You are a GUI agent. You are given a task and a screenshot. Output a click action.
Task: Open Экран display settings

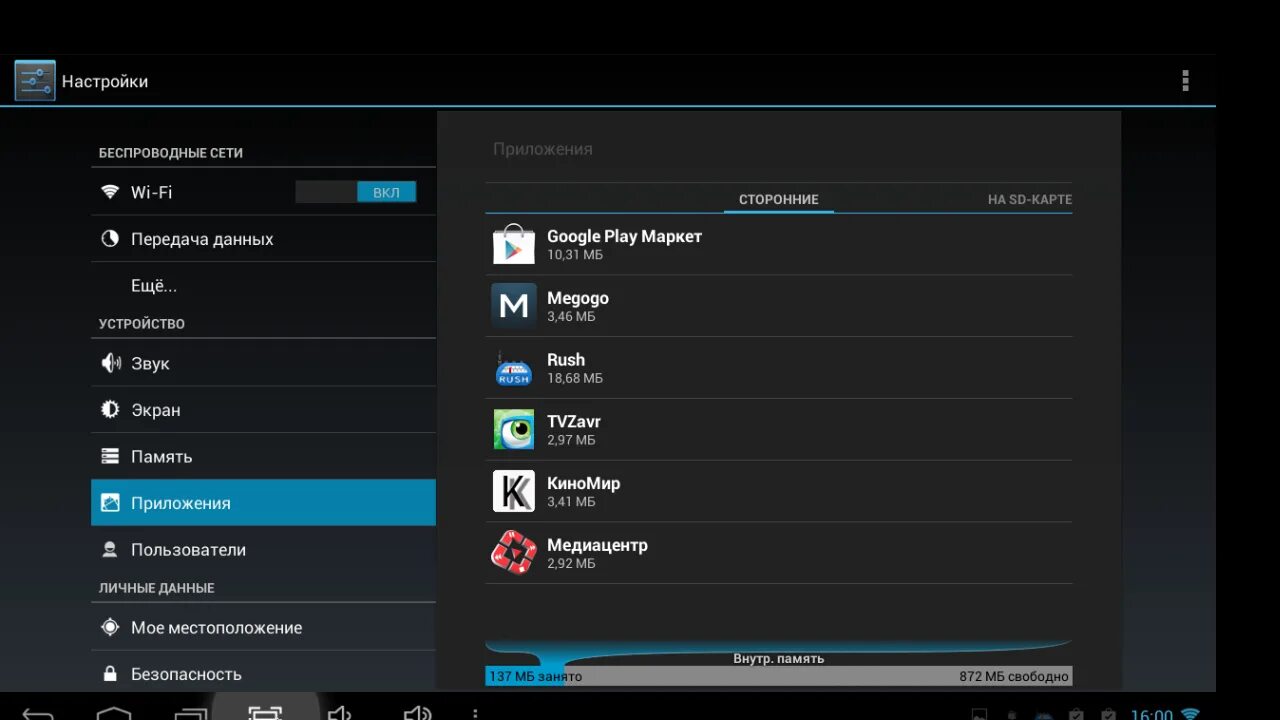(263, 410)
